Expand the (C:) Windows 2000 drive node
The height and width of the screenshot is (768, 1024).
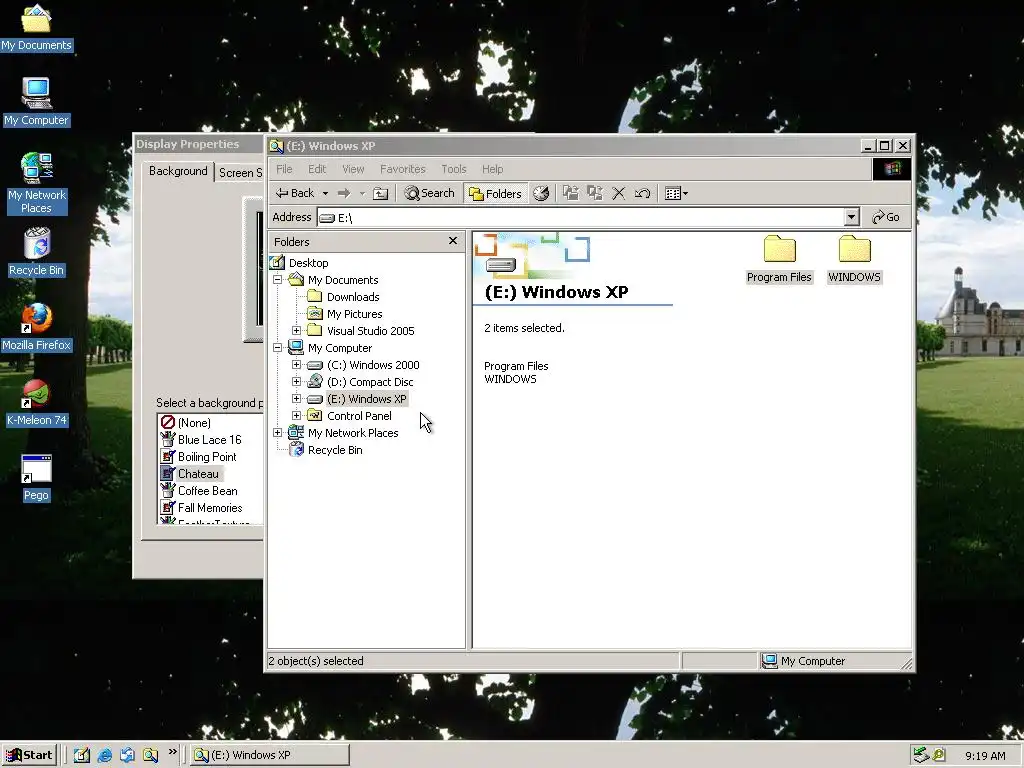tap(296, 364)
